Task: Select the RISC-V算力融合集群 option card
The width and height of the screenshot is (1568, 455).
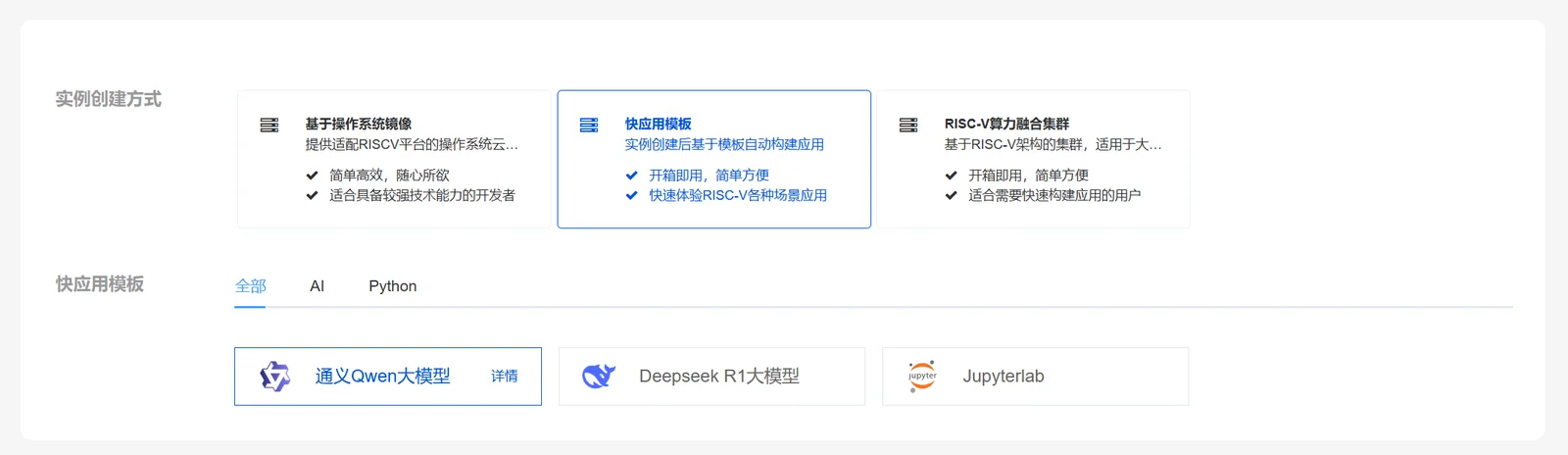Action: click(1034, 159)
